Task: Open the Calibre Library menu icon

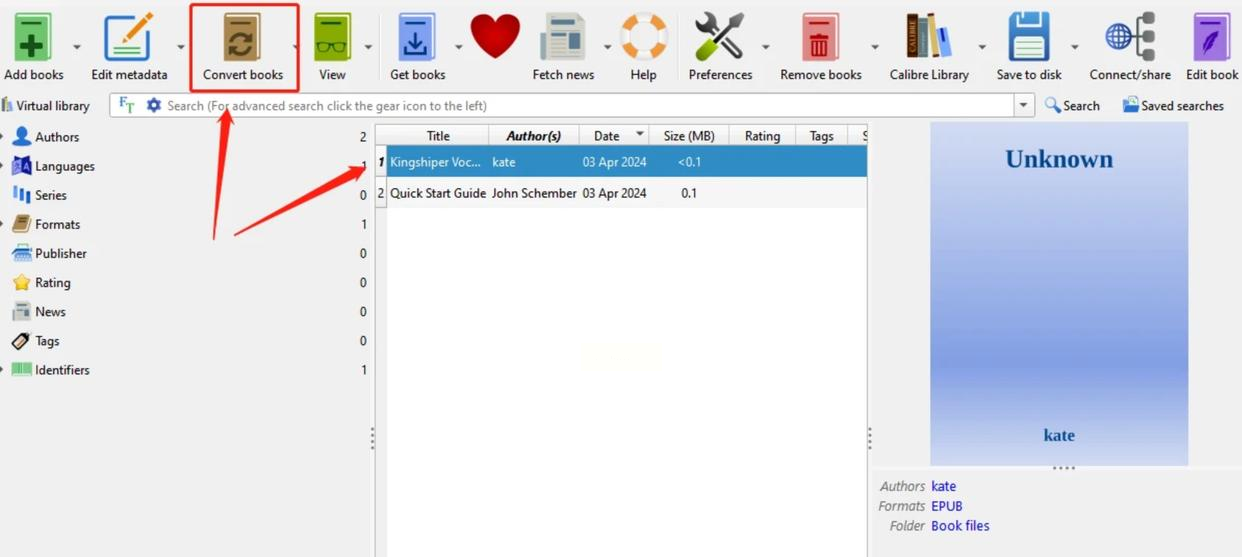Action: (929, 37)
